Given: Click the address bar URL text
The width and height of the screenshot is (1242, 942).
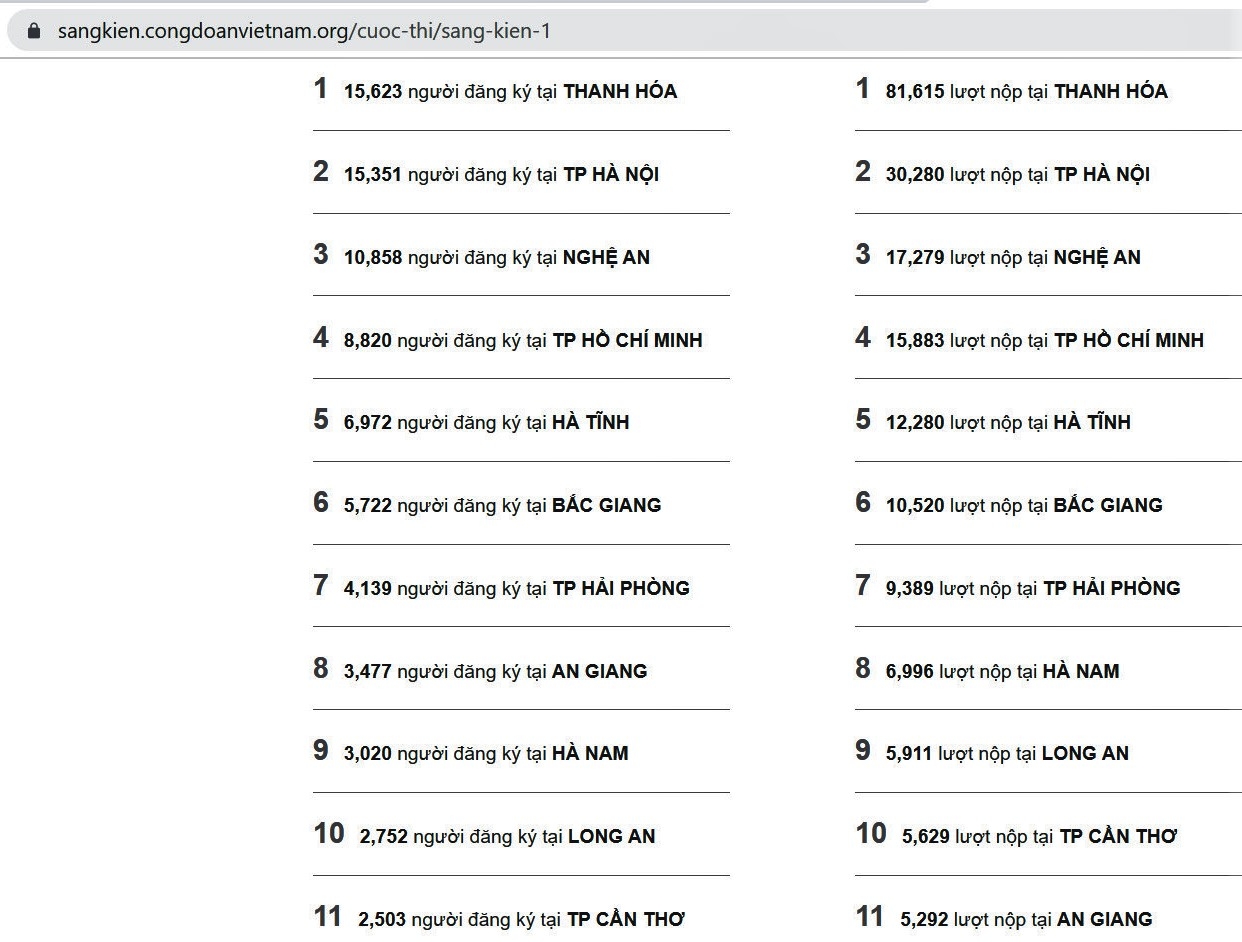Looking at the screenshot, I should tap(304, 31).
